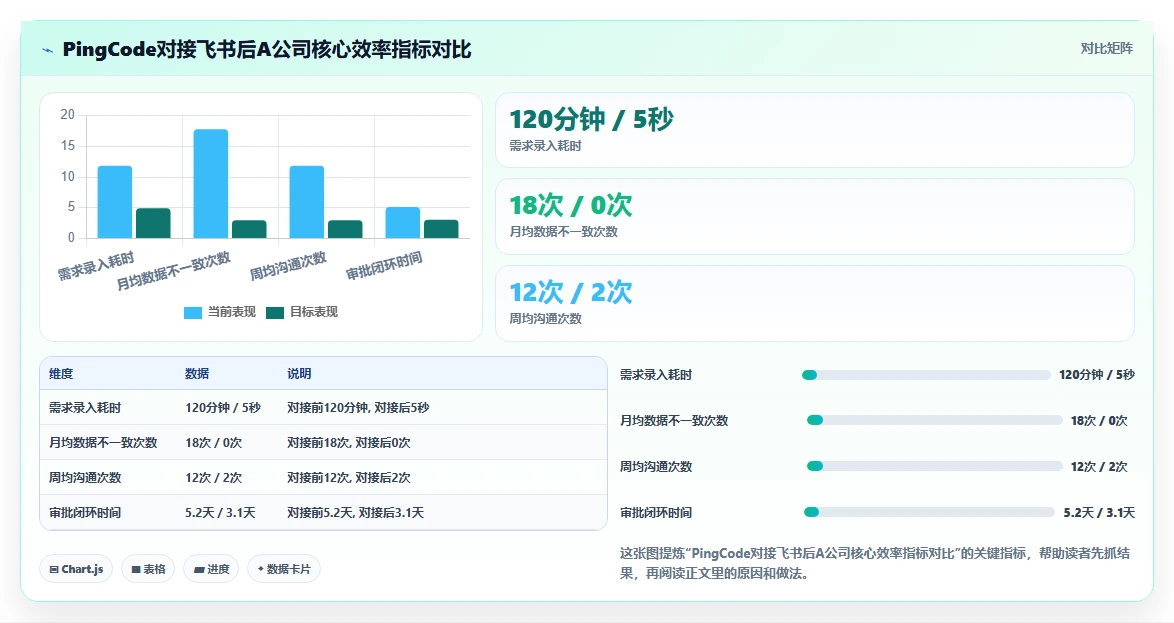The image size is (1174, 623).
Task: Select table cell 18次 / 0次
Action: [x=213, y=443]
